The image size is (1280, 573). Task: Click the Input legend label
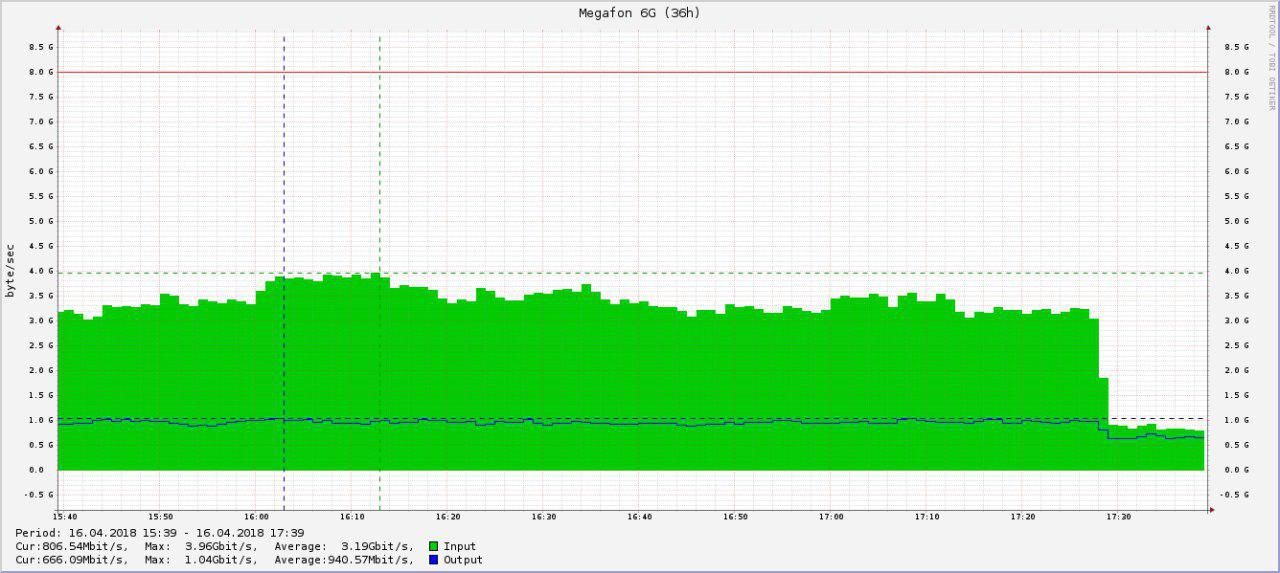[460, 547]
